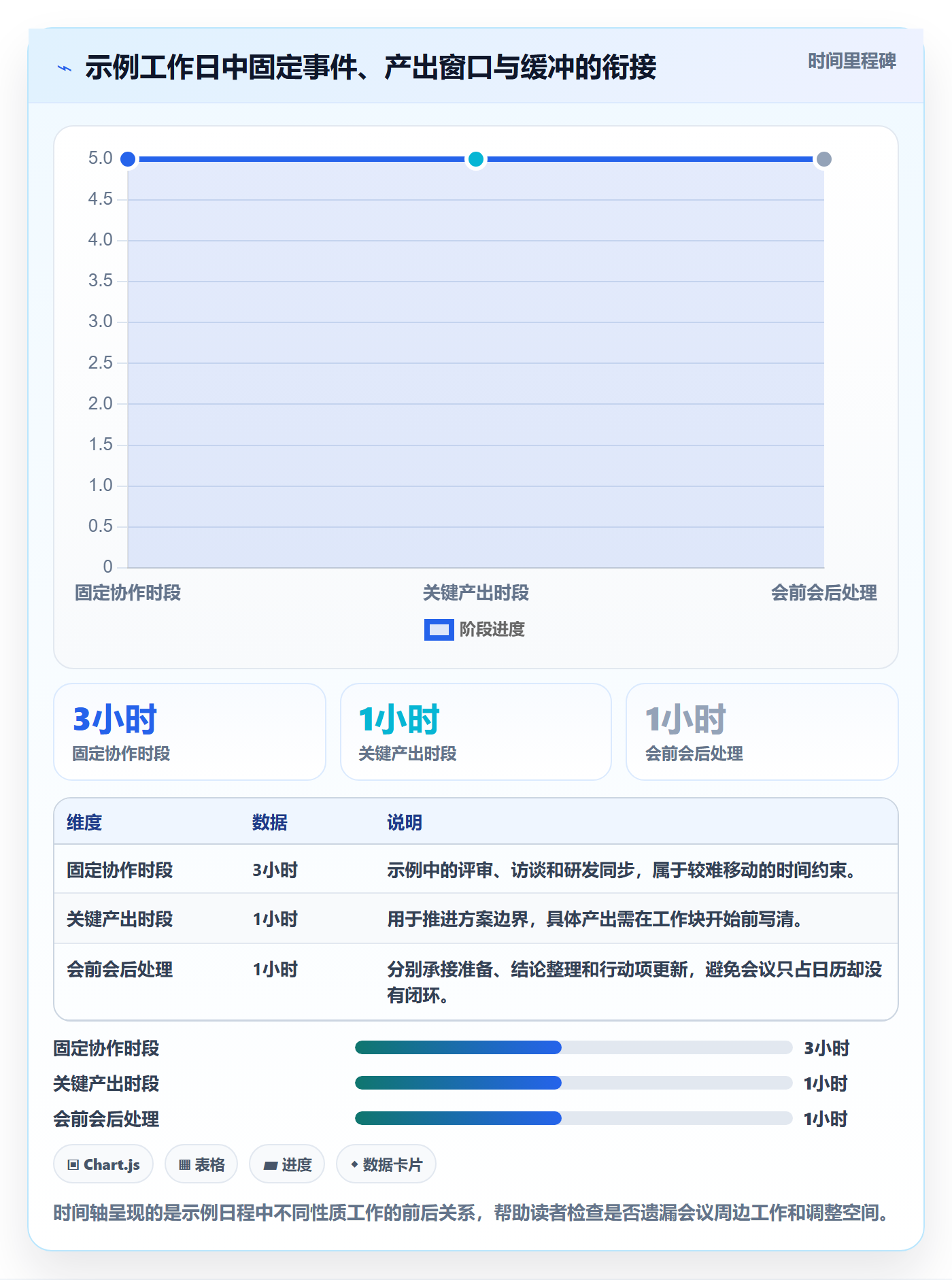The width and height of the screenshot is (952, 1280).
Task: Click 会前会后处理 x-axis label
Action: click(823, 592)
